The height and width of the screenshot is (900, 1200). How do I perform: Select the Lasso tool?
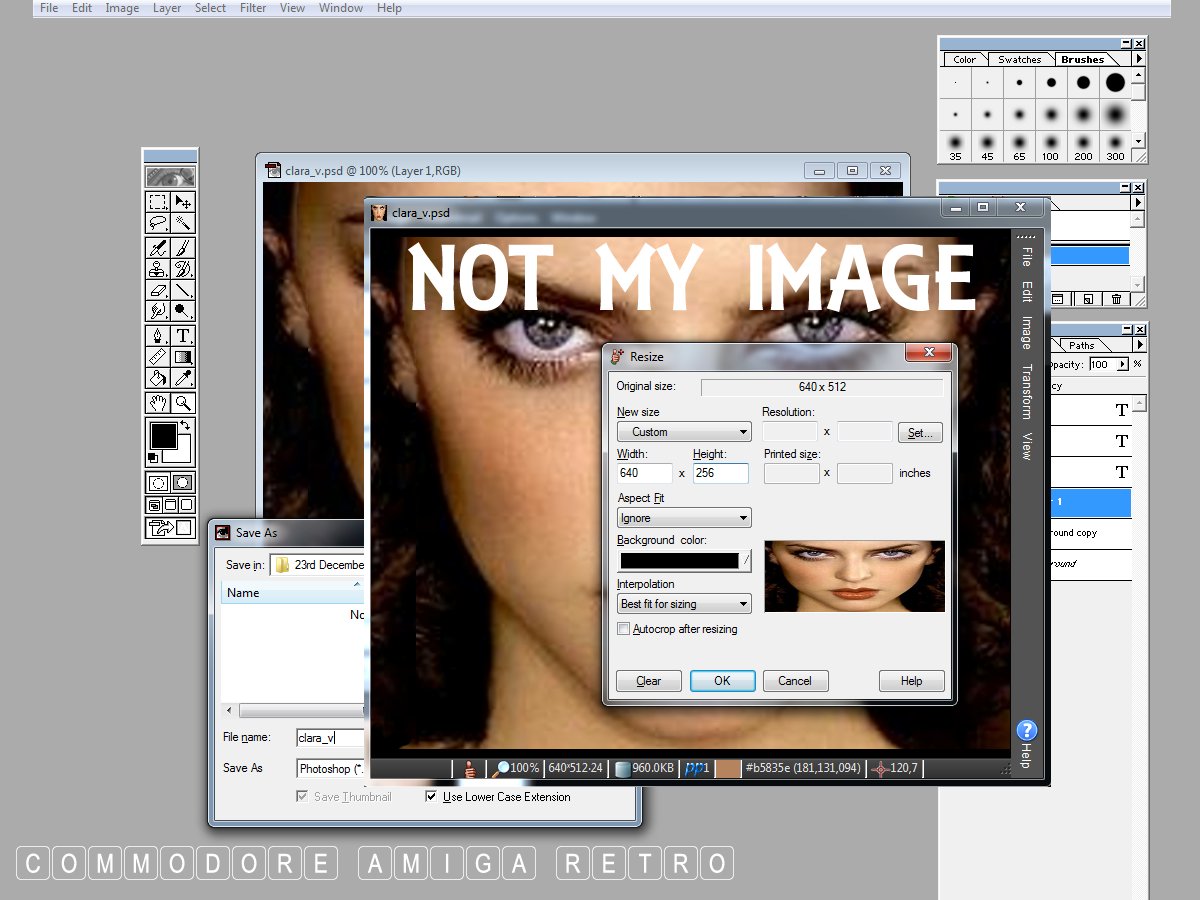click(x=158, y=223)
